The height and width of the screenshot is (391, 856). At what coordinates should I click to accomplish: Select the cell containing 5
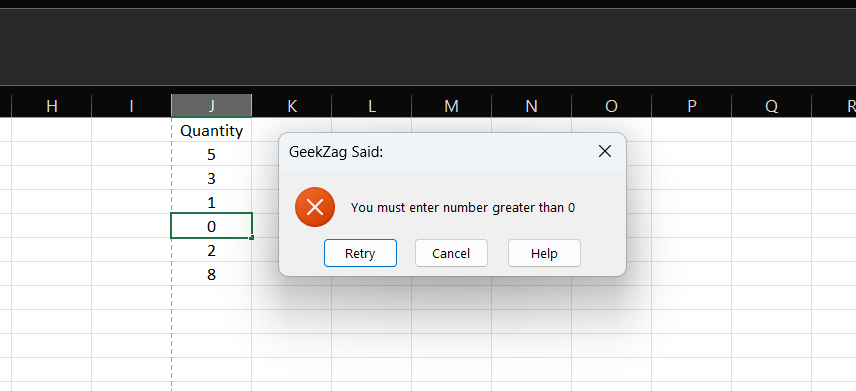pyautogui.click(x=211, y=155)
